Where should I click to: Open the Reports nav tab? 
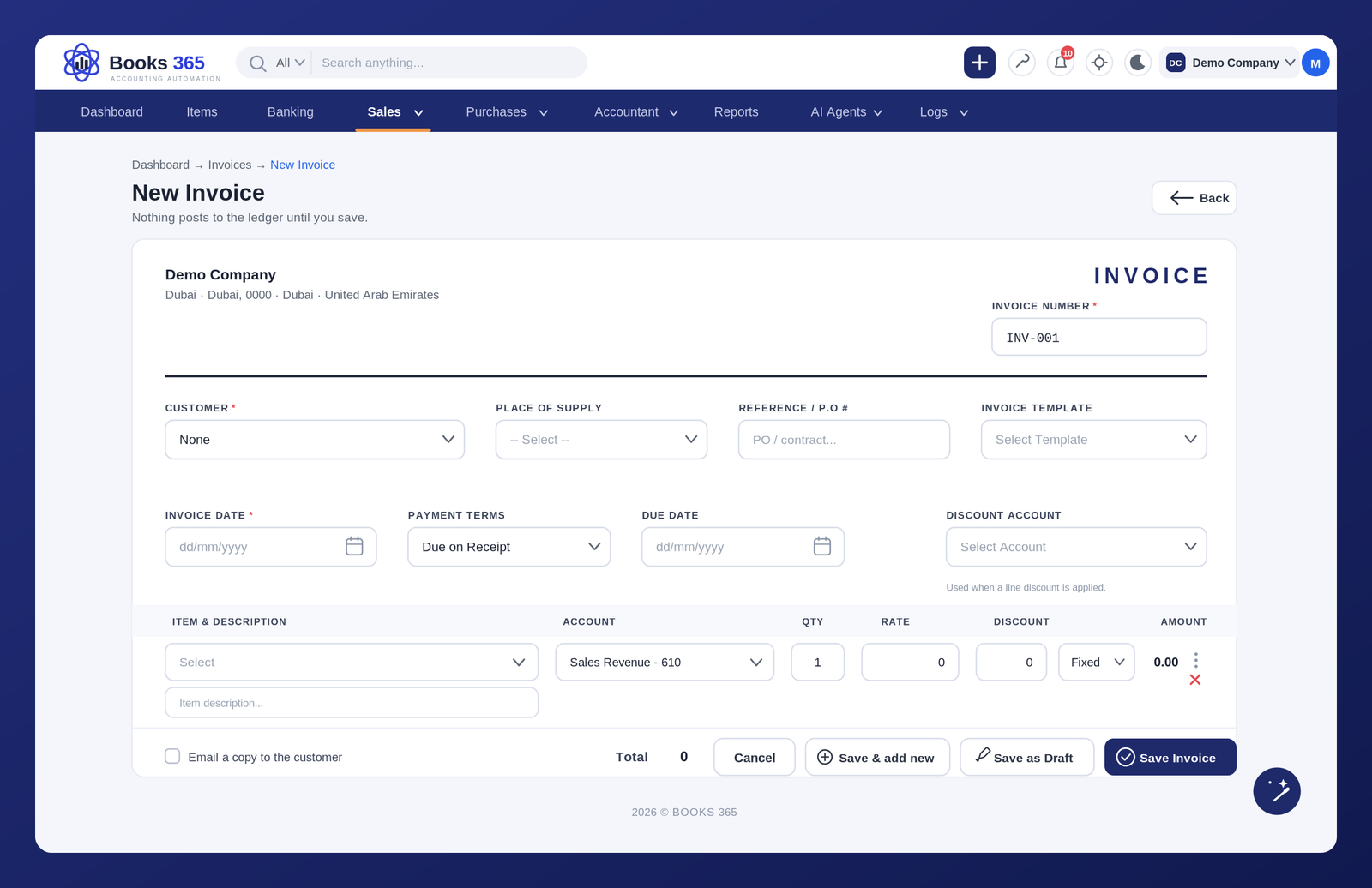(x=736, y=111)
